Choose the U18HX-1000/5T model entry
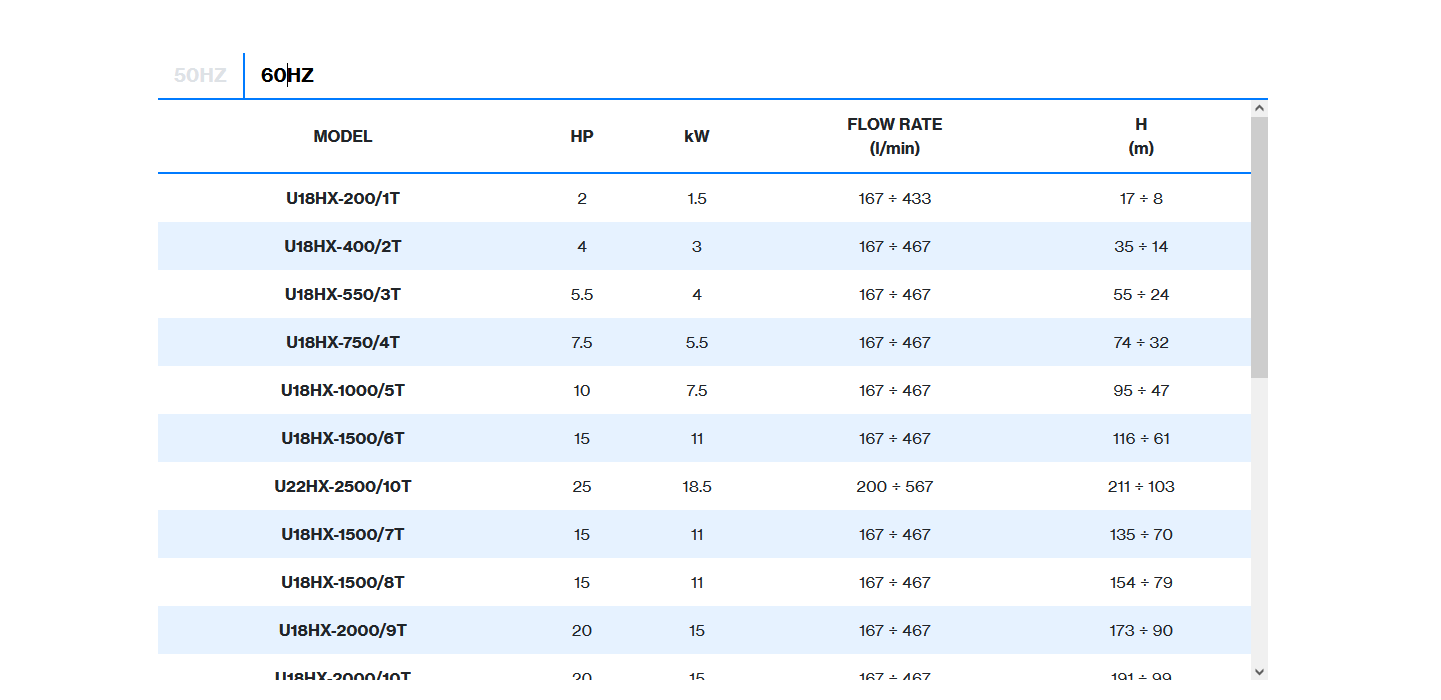This screenshot has height=700, width=1441. (343, 390)
